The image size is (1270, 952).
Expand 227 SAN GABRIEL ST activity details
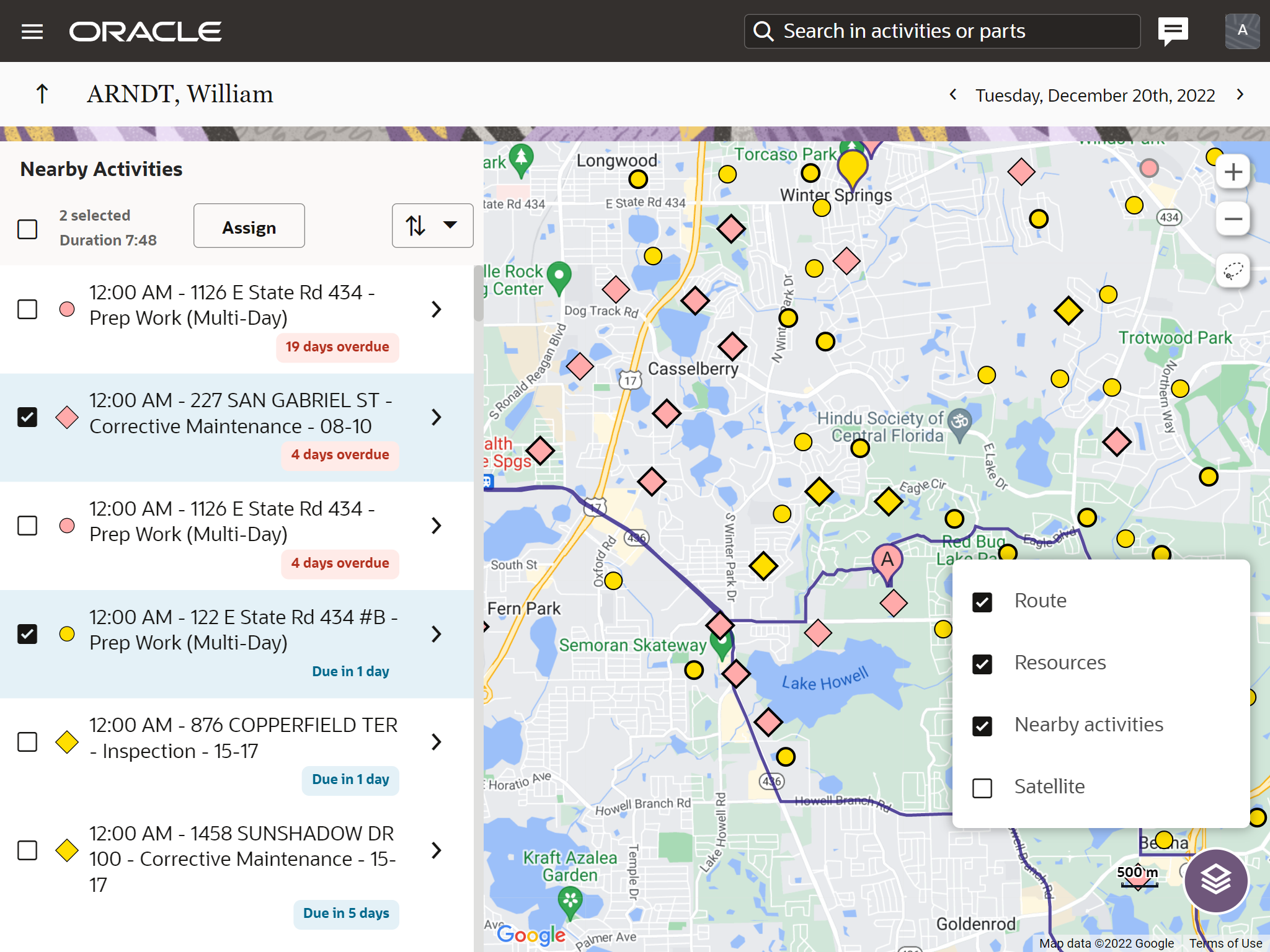[x=437, y=417]
